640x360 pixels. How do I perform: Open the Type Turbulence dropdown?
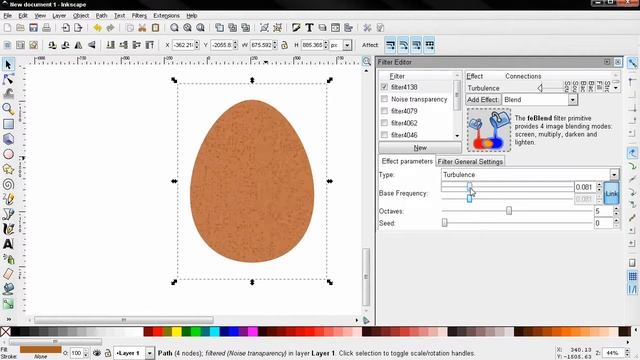coord(614,175)
